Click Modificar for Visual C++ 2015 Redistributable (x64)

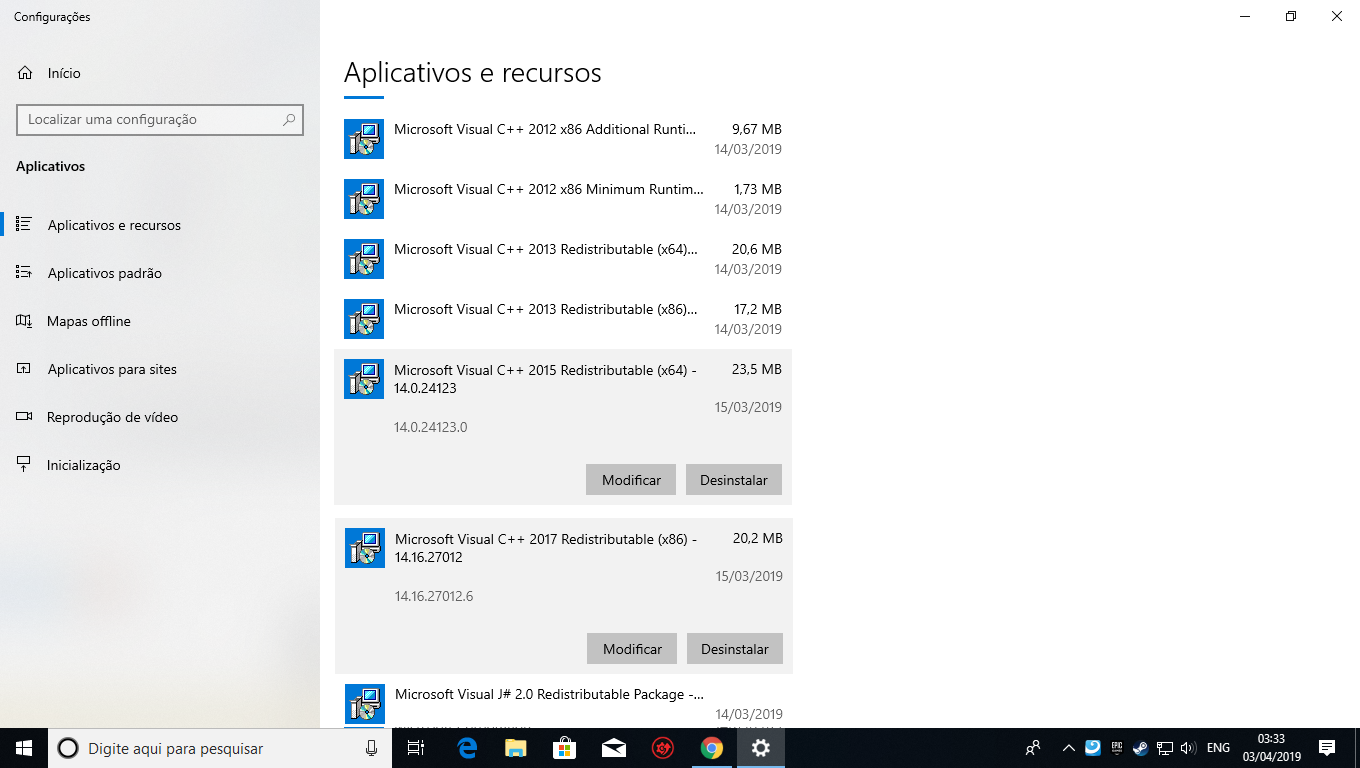(631, 480)
